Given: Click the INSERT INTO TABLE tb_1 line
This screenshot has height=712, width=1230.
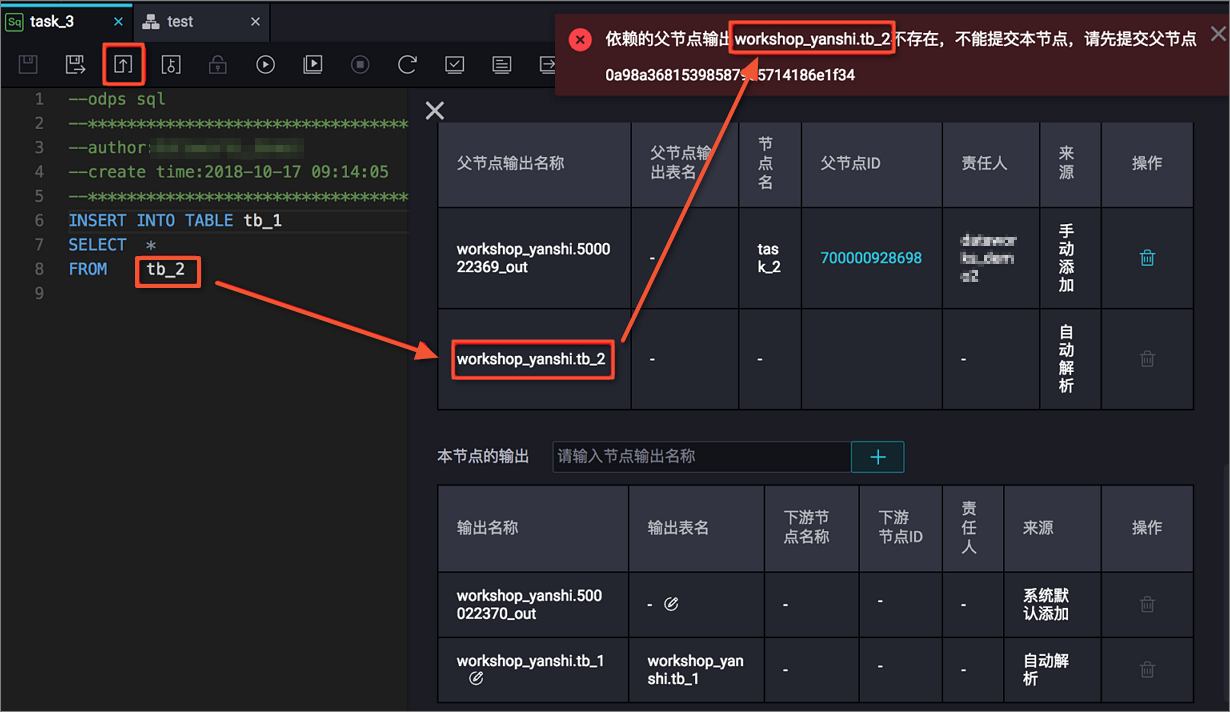Looking at the screenshot, I should pyautogui.click(x=175, y=220).
